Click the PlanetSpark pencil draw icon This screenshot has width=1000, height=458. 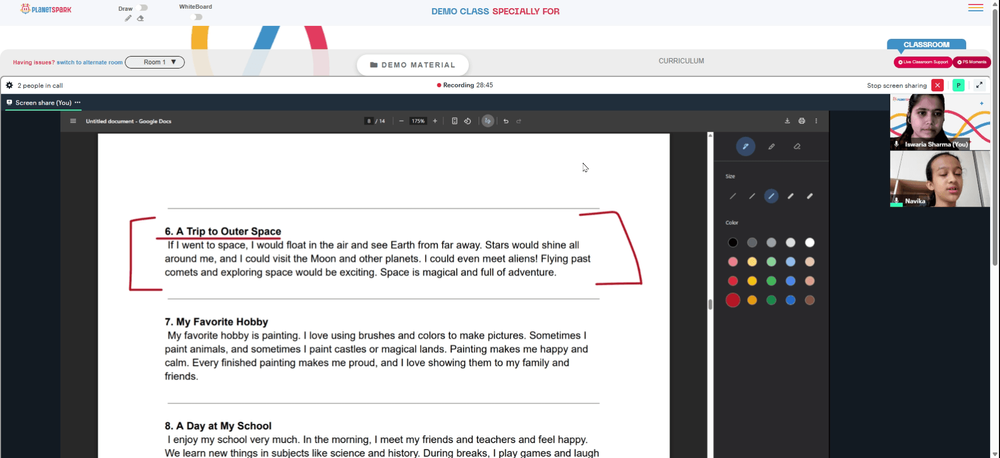[x=128, y=18]
